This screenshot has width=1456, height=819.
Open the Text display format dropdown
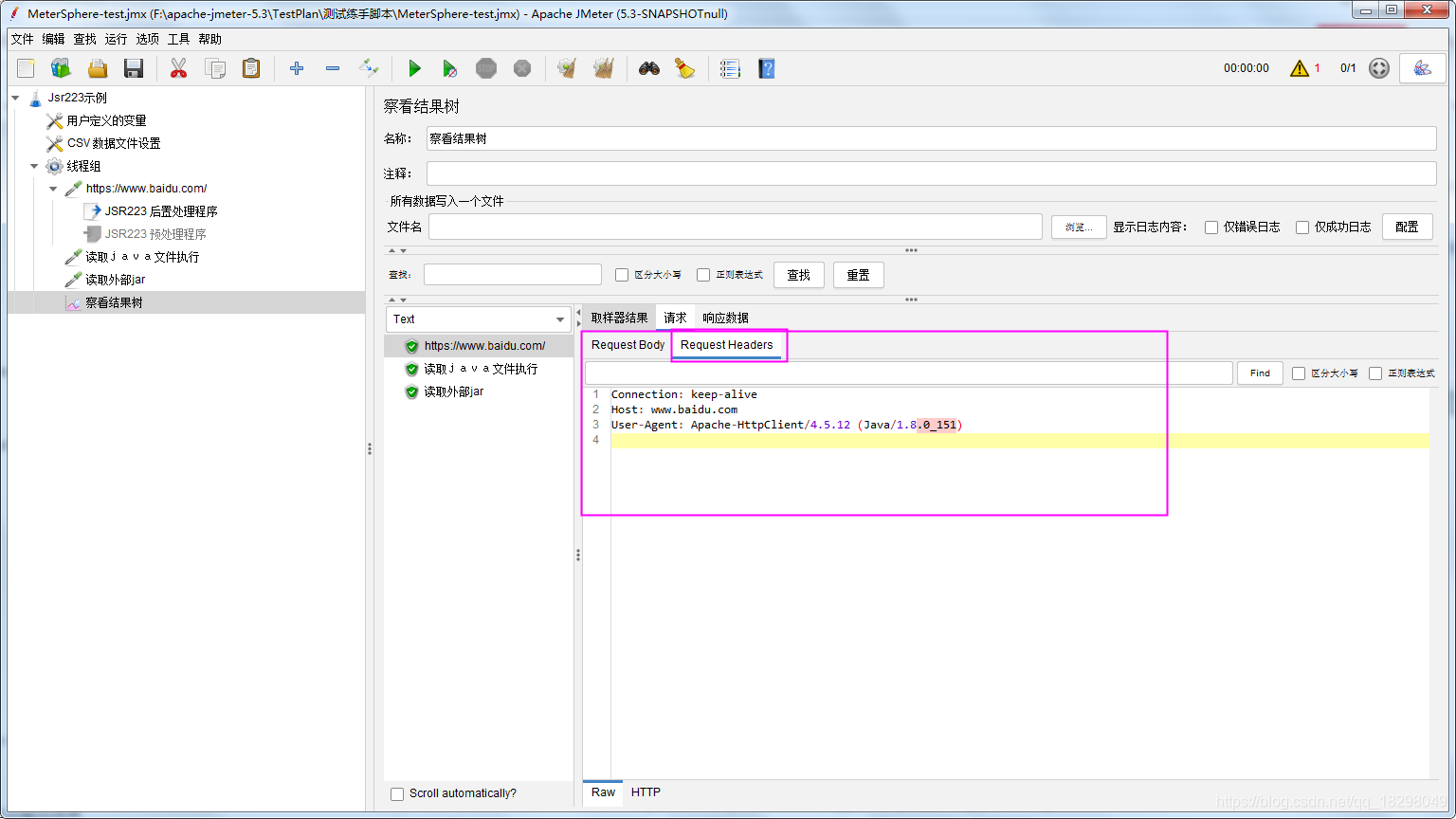pyautogui.click(x=478, y=318)
